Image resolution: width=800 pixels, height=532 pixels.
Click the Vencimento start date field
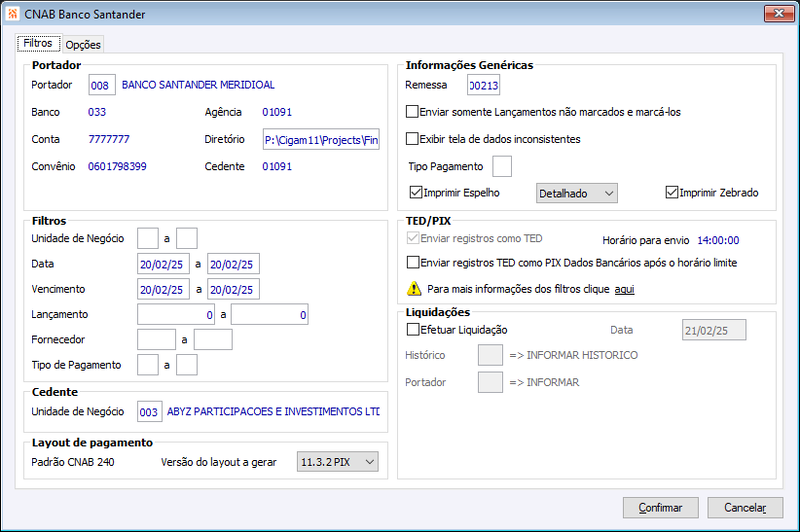pyautogui.click(x=163, y=289)
